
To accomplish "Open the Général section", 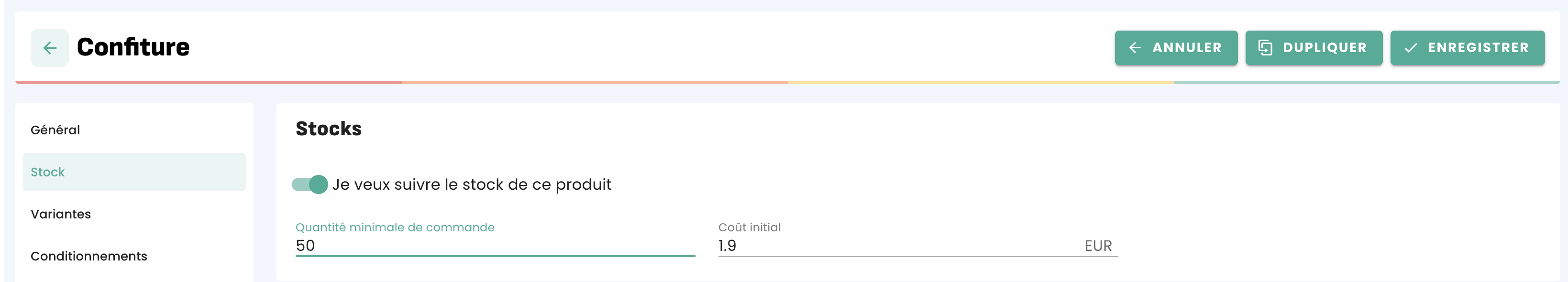I will pos(55,130).
